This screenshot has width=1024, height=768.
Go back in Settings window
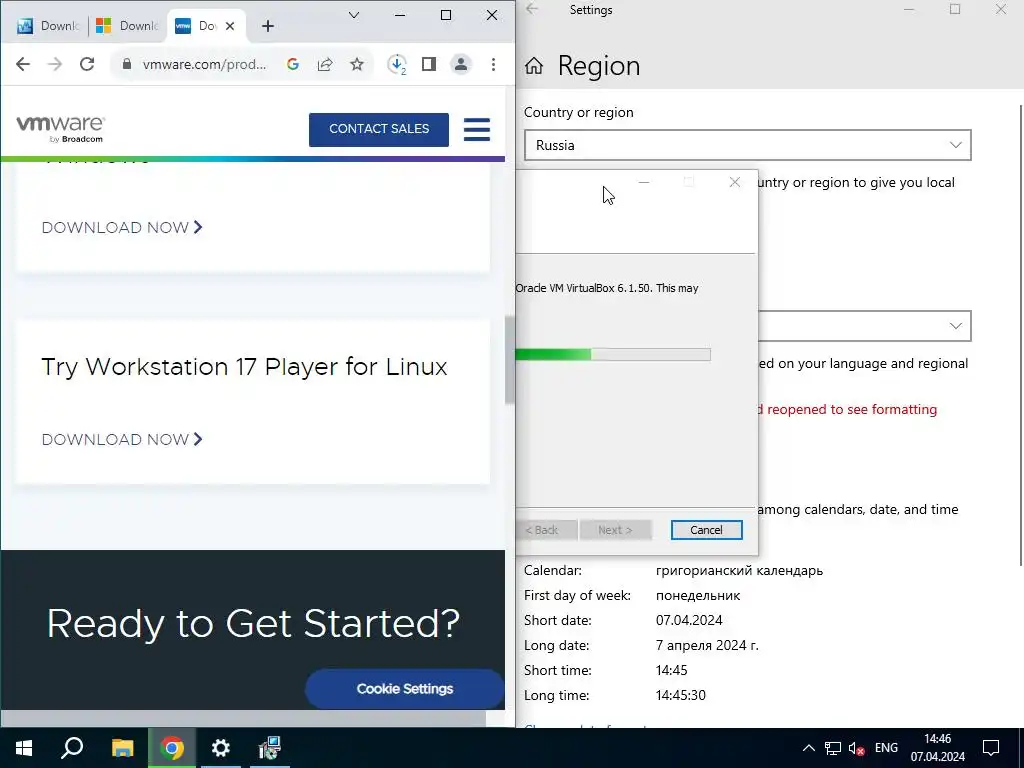532,9
